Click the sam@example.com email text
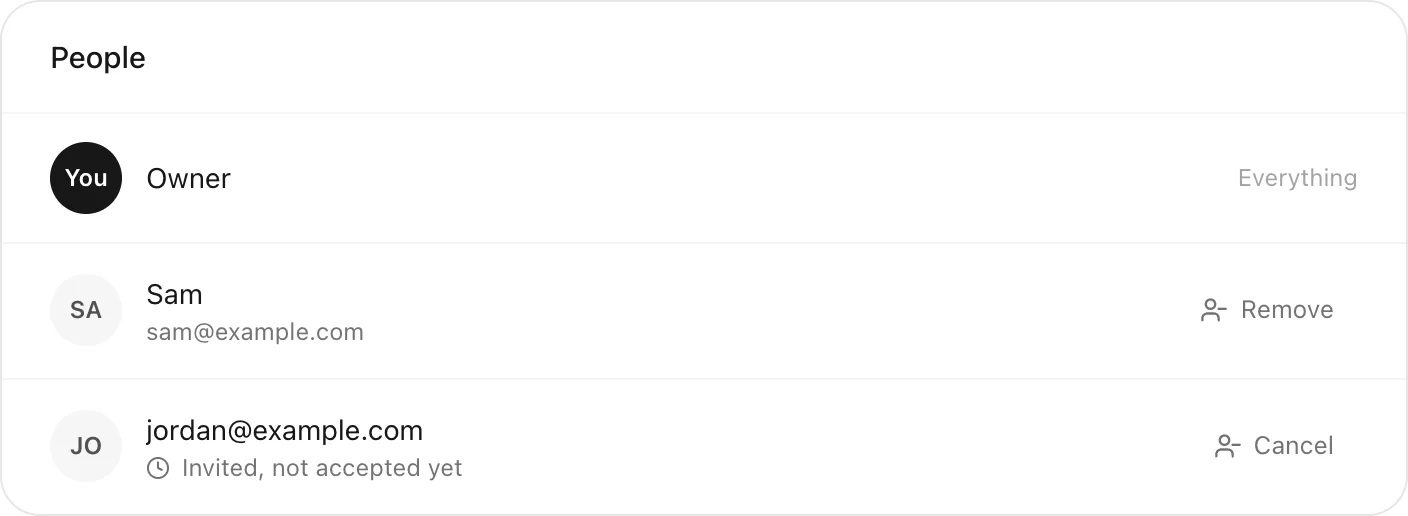 coord(255,332)
